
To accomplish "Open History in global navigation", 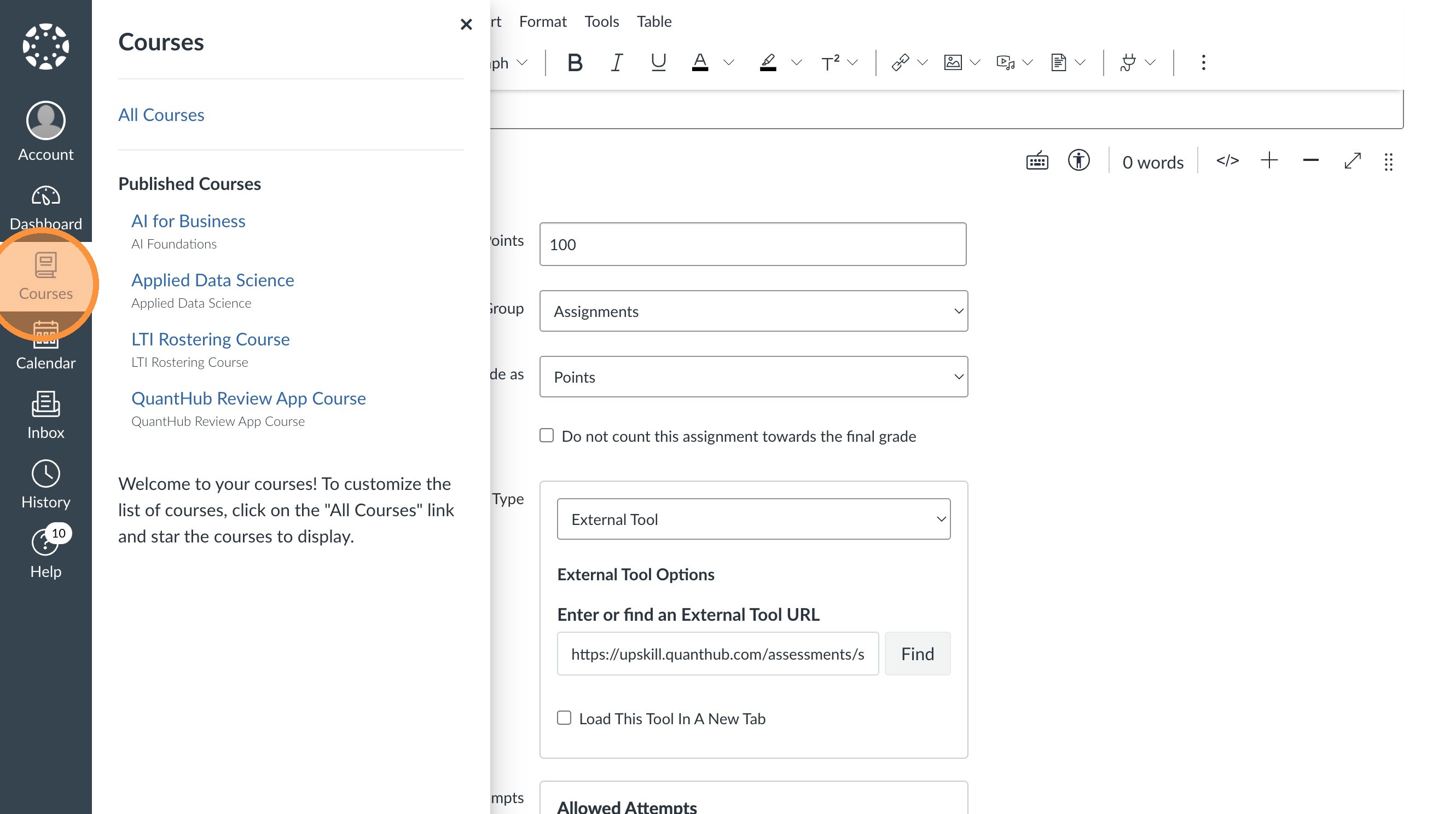I will (x=45, y=485).
